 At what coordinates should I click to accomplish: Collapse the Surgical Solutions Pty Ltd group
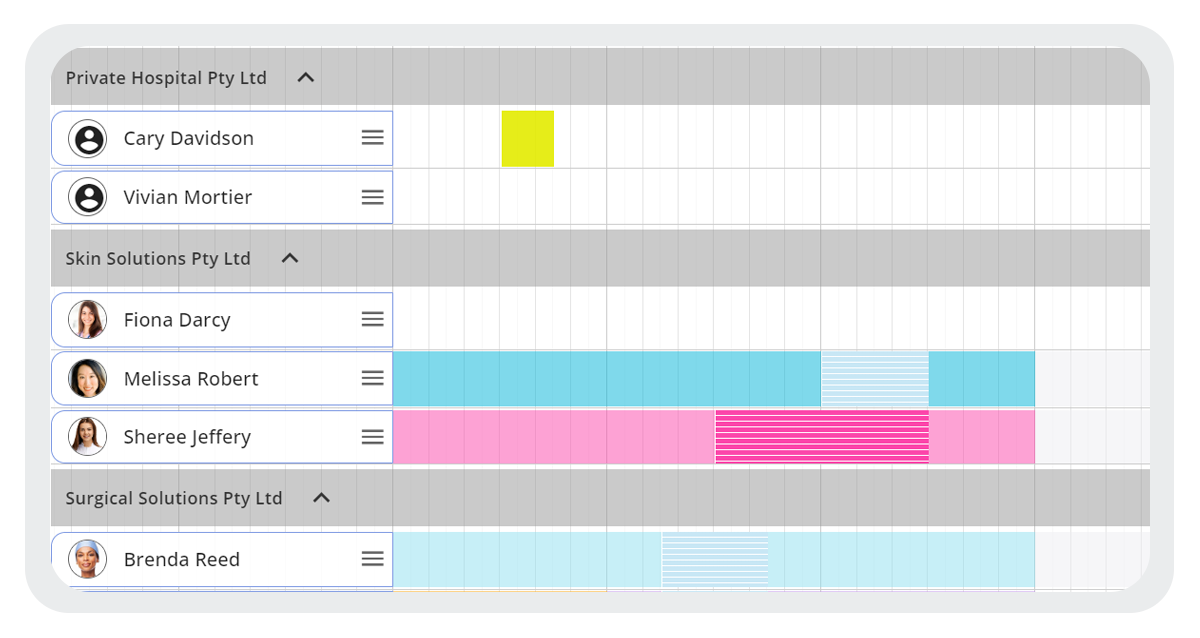click(x=321, y=497)
